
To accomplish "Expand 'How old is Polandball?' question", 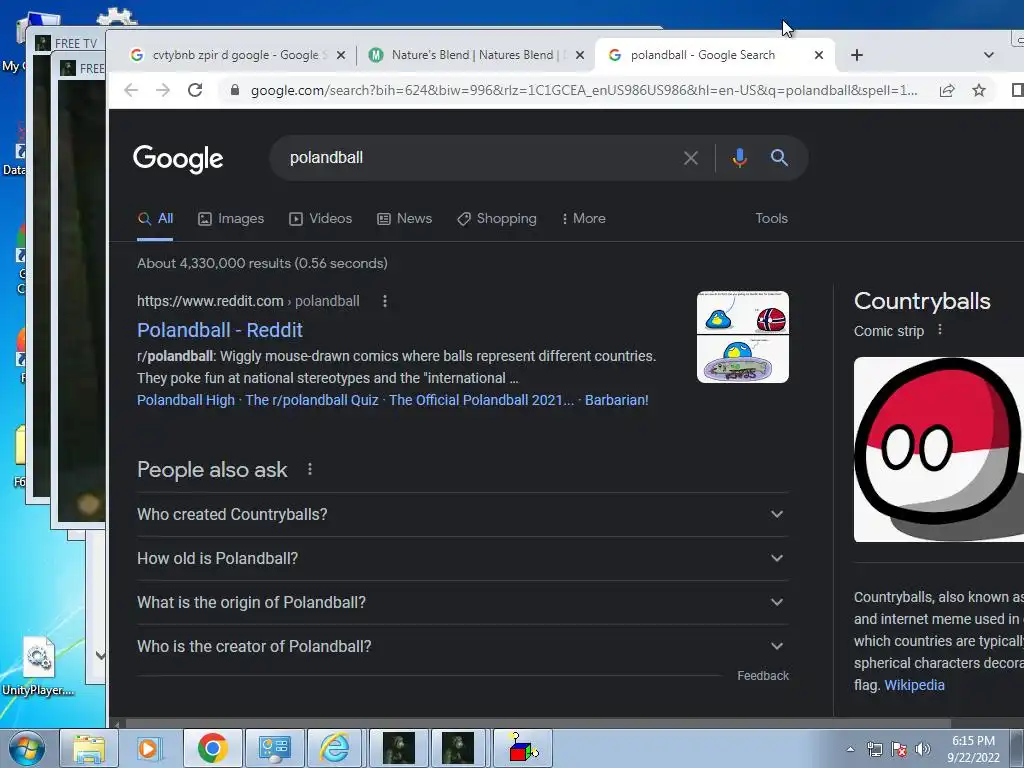I will [x=462, y=558].
